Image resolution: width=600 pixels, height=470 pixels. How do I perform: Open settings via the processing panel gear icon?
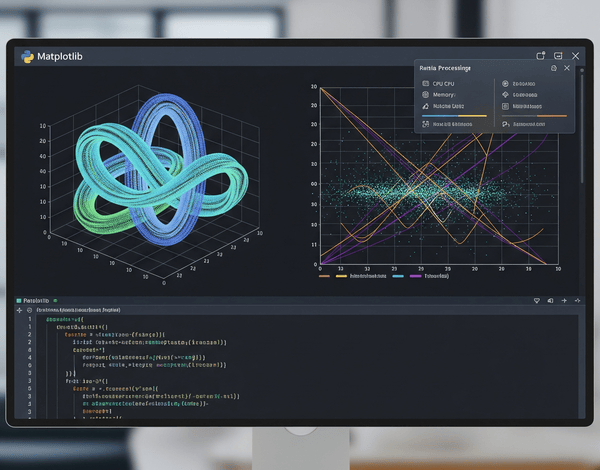point(554,68)
